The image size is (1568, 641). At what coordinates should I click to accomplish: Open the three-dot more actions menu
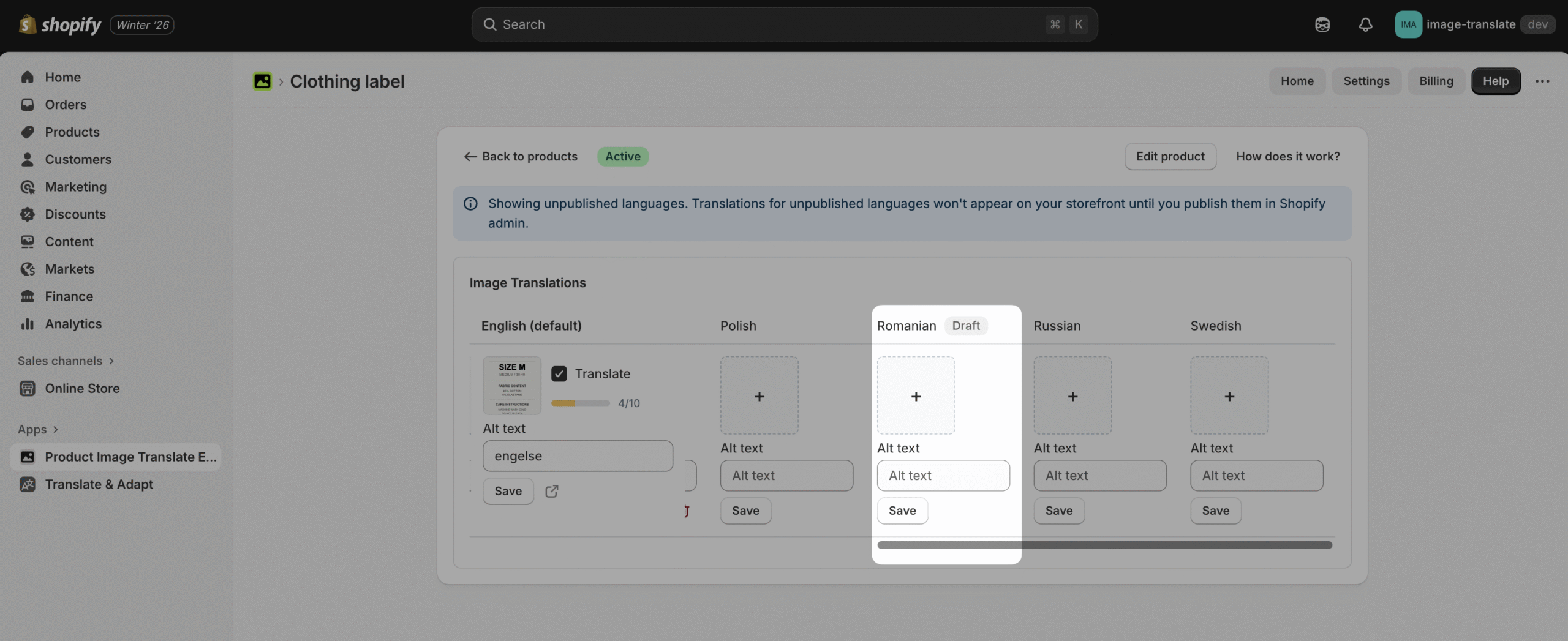tap(1542, 81)
